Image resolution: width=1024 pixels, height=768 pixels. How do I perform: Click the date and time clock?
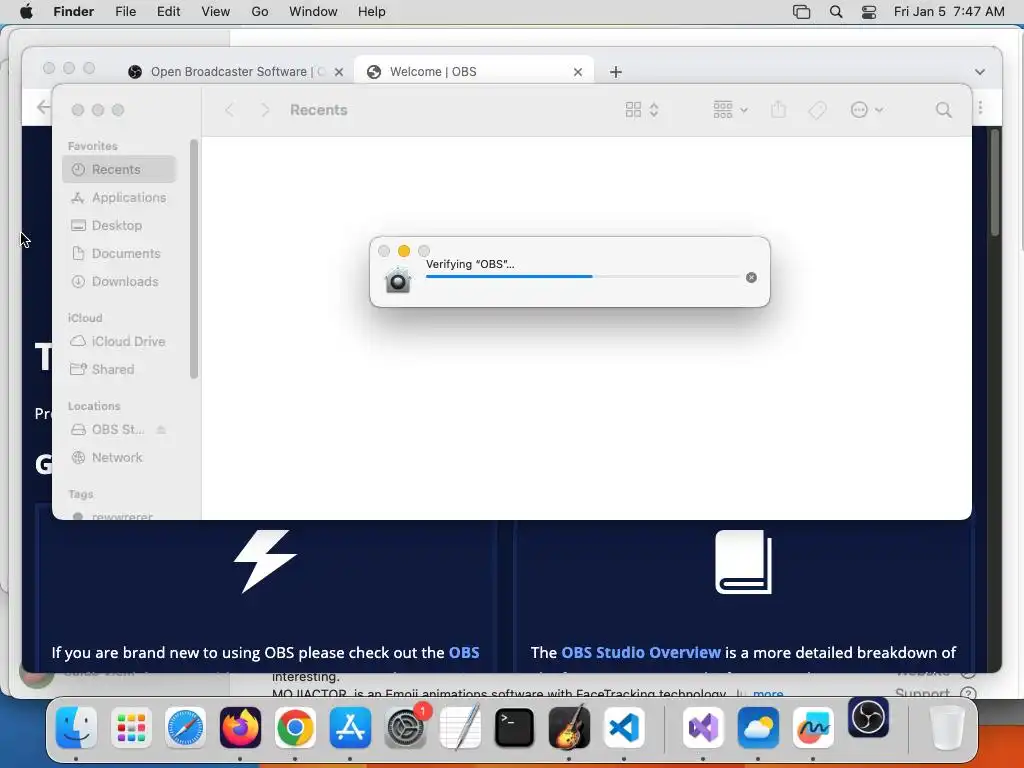point(949,12)
